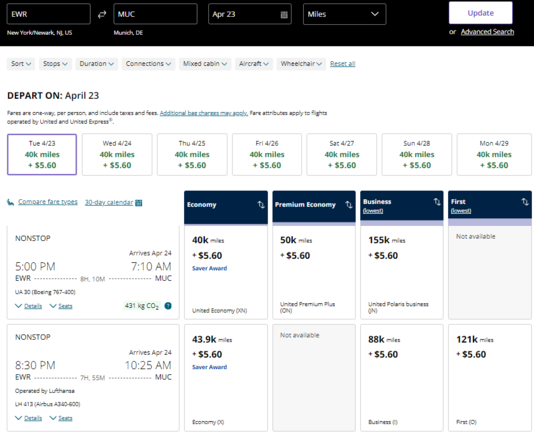Open the calendar icon in date field
Screen dimensions: 534x435
[x=284, y=14]
